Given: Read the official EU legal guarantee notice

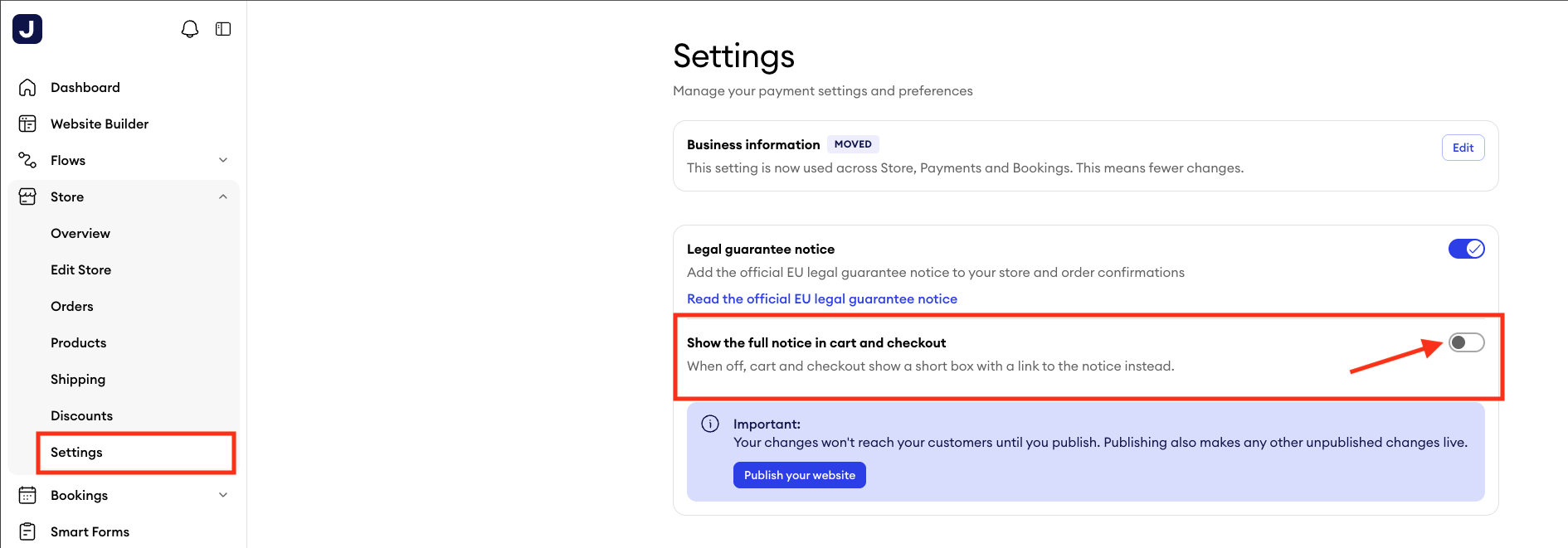Looking at the screenshot, I should (822, 298).
